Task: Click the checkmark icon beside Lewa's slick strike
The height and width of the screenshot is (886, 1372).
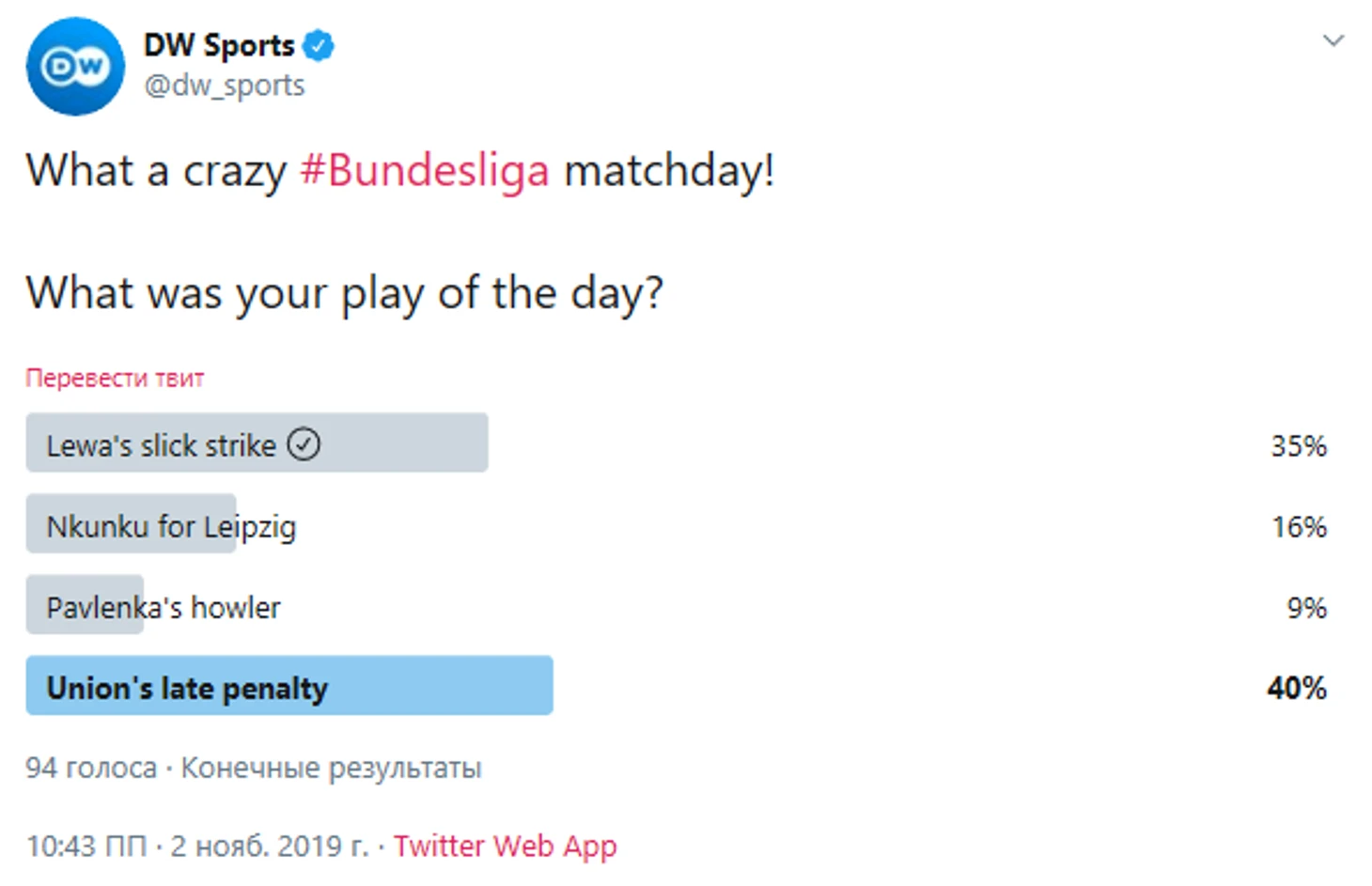Action: [304, 444]
